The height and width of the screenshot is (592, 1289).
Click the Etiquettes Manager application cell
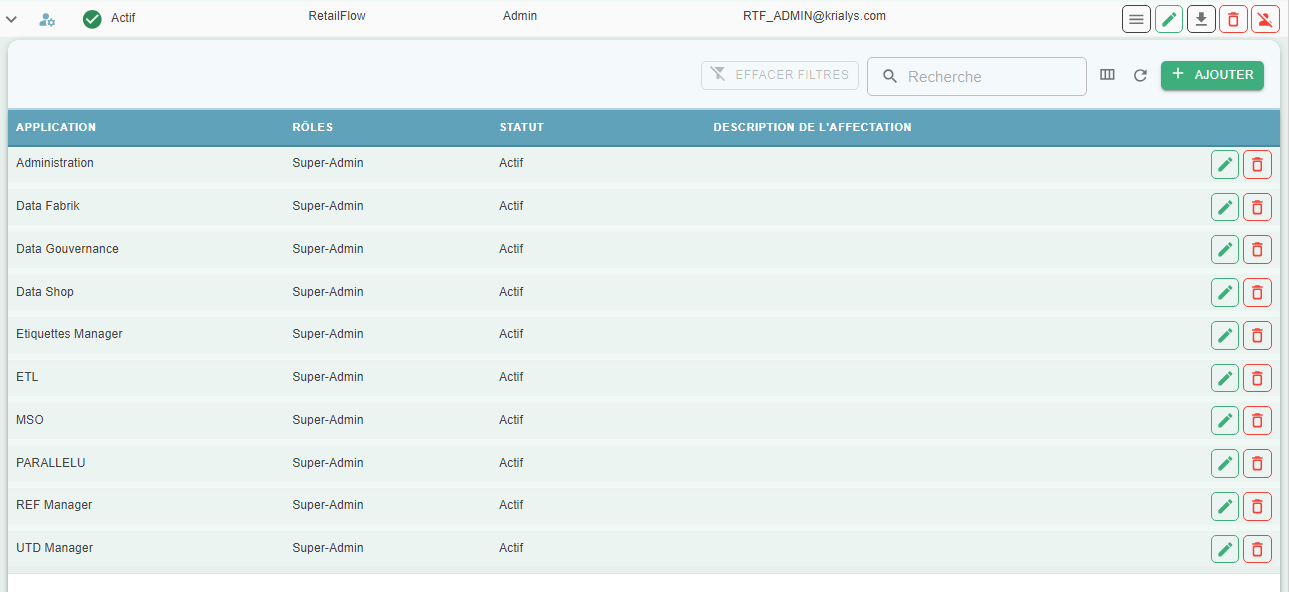(69, 334)
